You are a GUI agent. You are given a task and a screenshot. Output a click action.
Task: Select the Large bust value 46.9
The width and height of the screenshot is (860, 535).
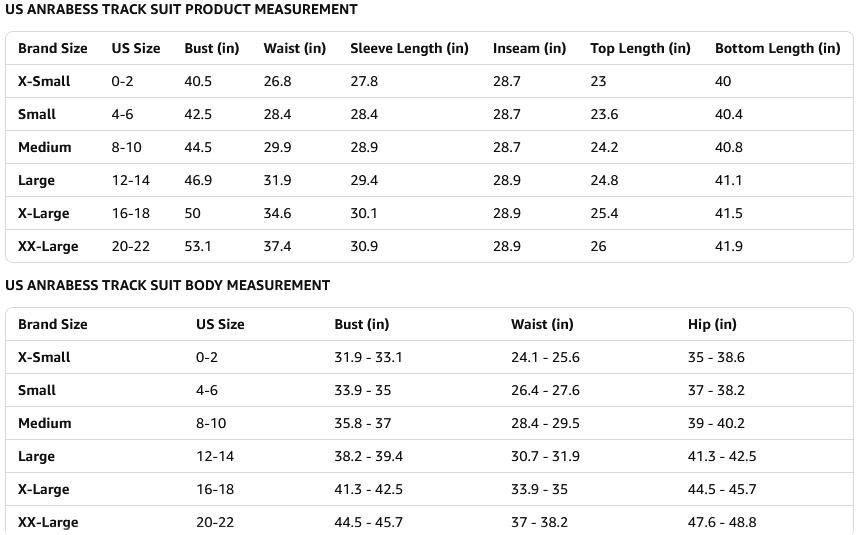pyautogui.click(x=198, y=181)
